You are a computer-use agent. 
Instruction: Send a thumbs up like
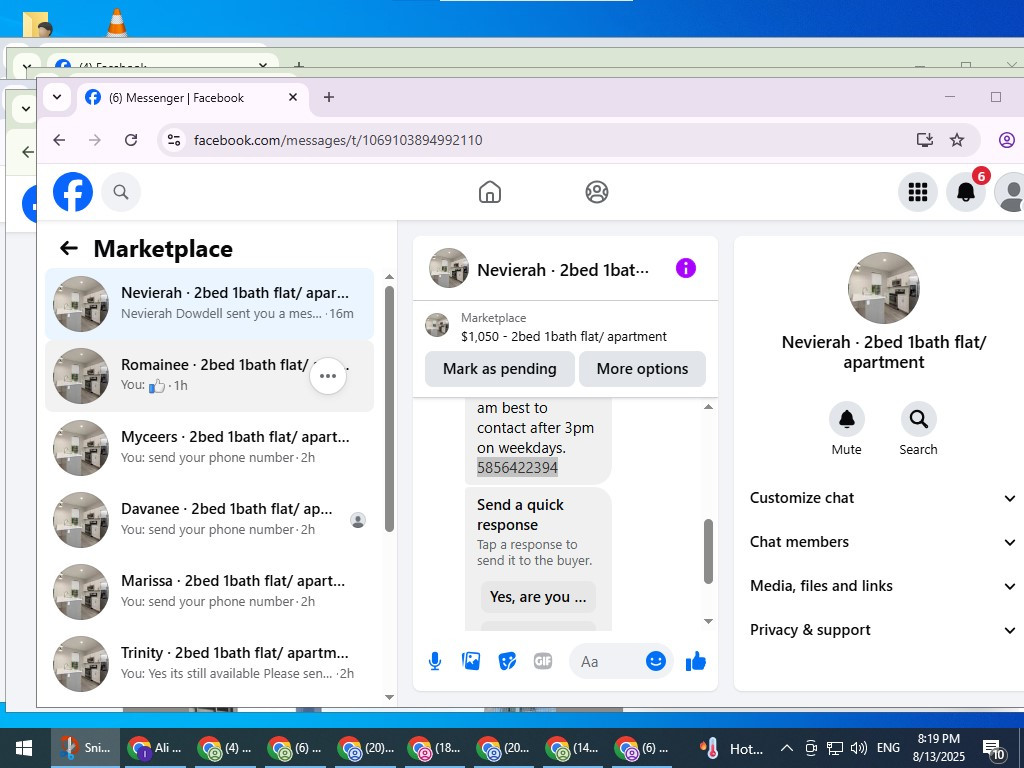point(696,662)
